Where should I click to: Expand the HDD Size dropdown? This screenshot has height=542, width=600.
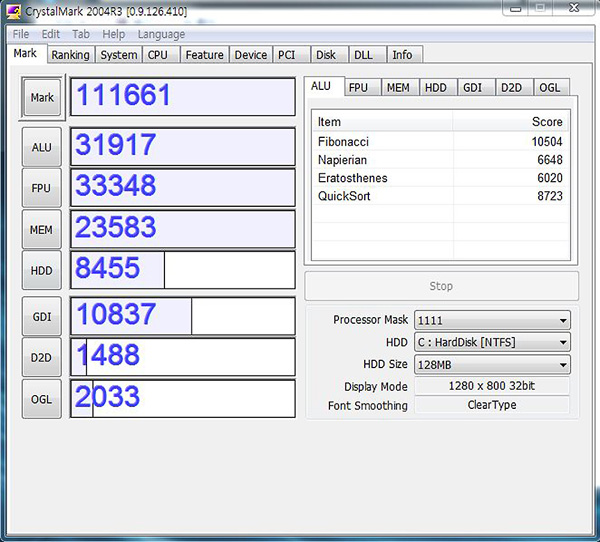(x=492, y=364)
